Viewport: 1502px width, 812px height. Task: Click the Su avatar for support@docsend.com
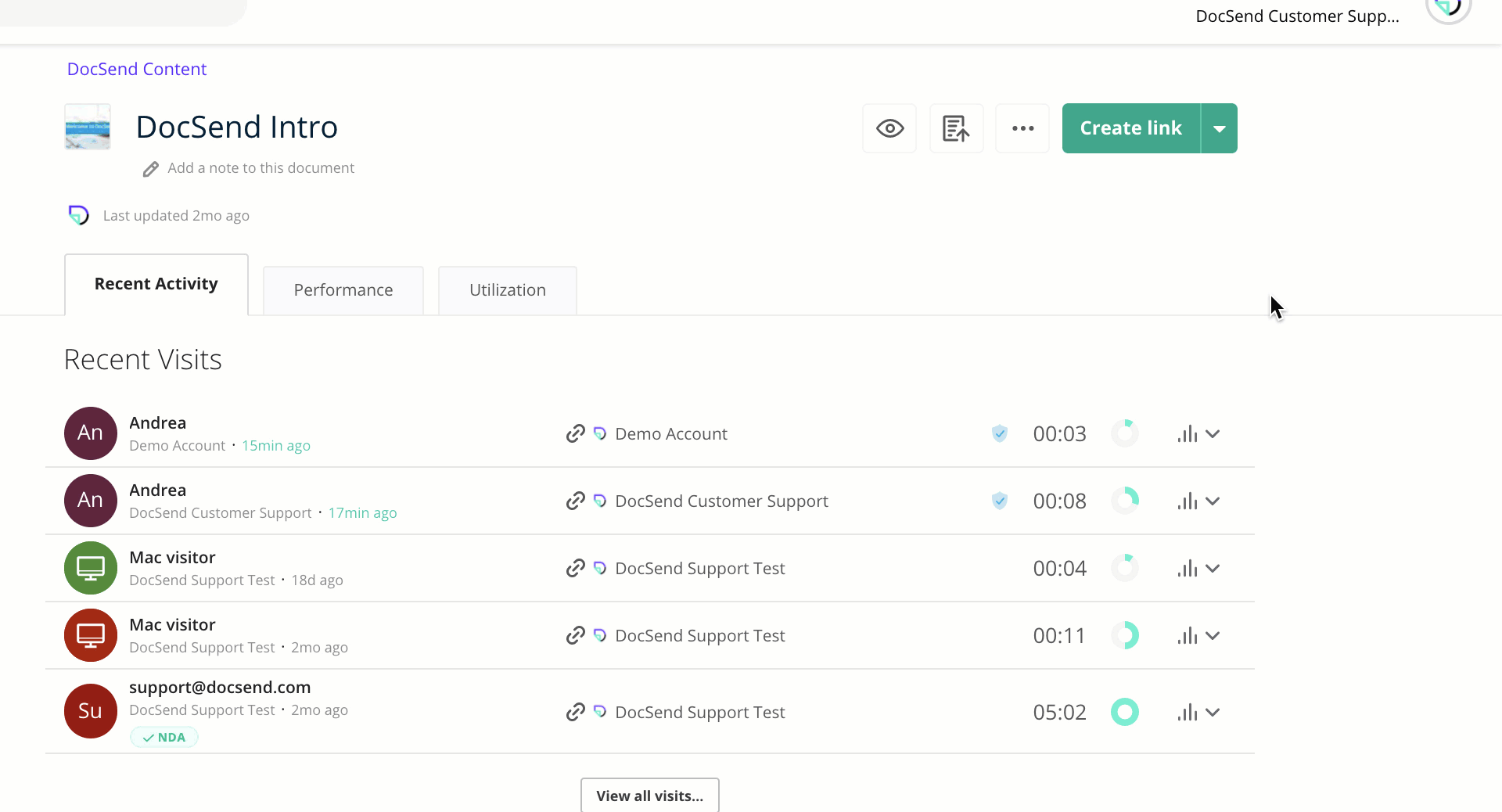tap(91, 712)
